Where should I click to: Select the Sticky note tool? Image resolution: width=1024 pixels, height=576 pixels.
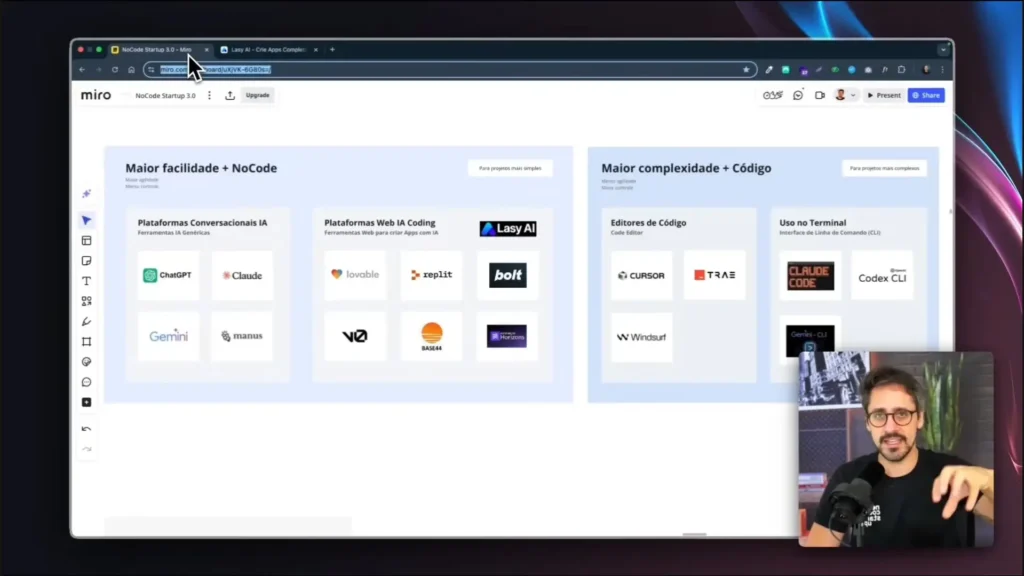[86, 260]
